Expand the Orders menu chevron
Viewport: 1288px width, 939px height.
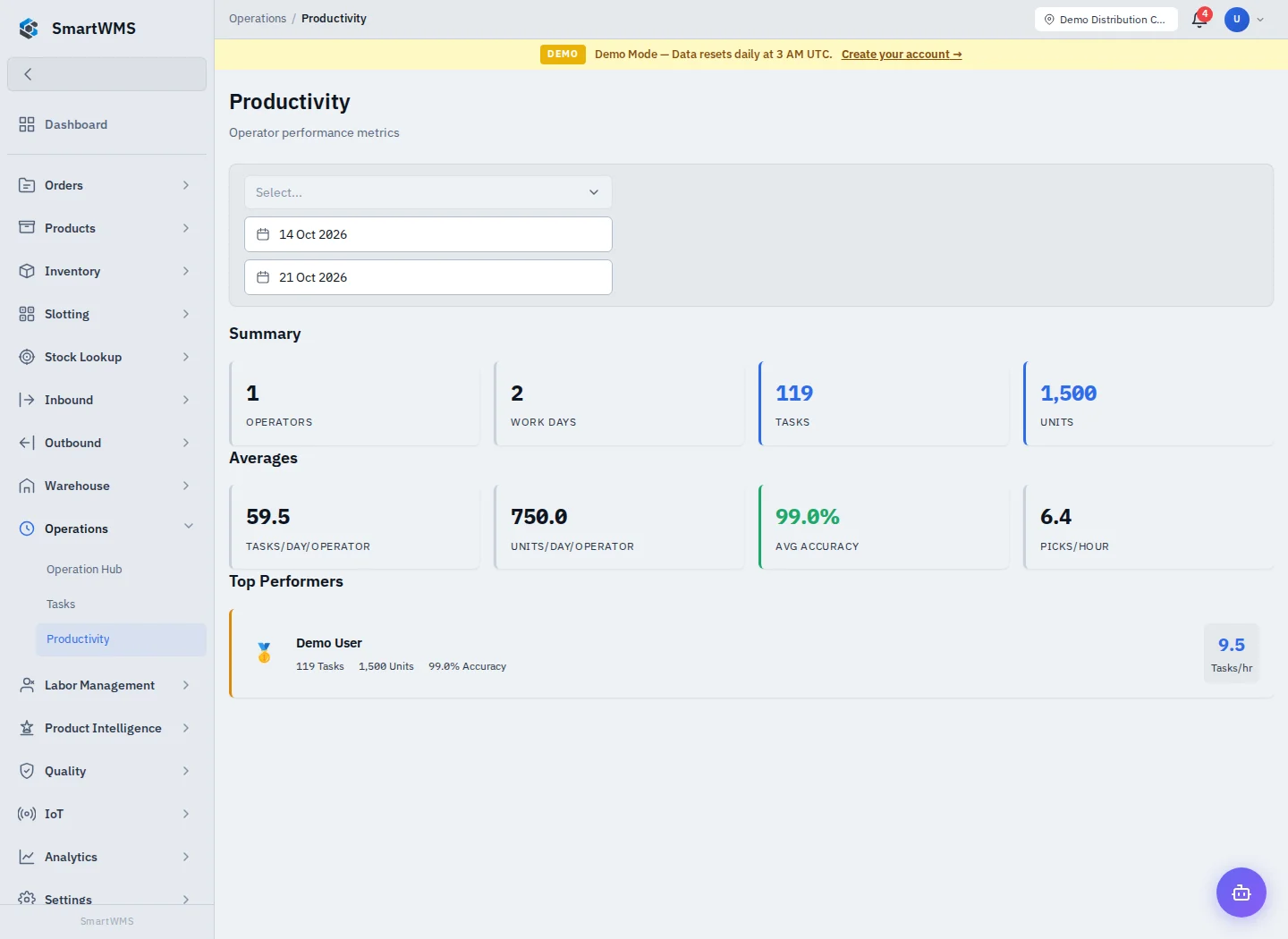(x=186, y=185)
